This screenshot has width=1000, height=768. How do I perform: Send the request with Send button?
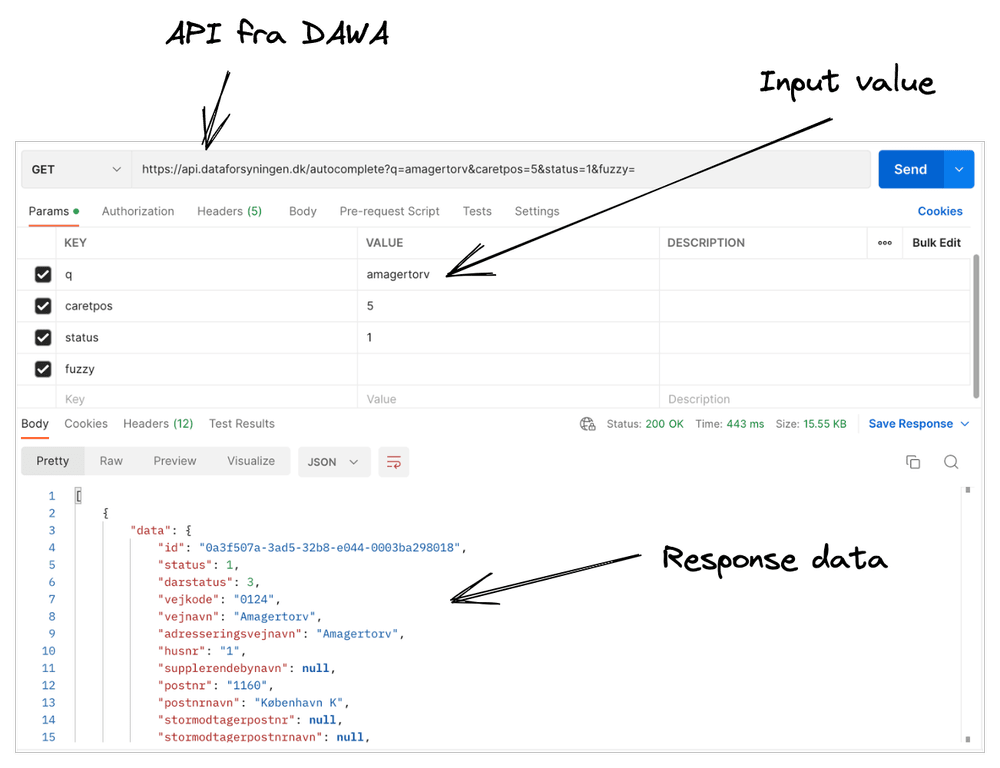(x=911, y=170)
